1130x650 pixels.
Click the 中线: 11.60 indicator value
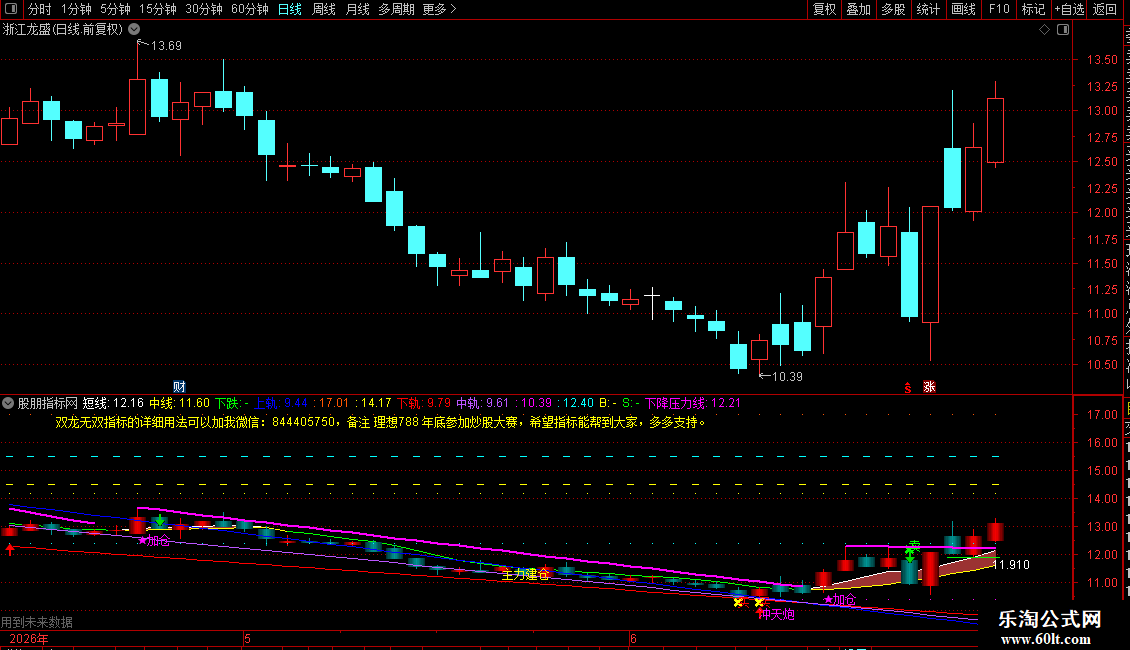click(179, 404)
